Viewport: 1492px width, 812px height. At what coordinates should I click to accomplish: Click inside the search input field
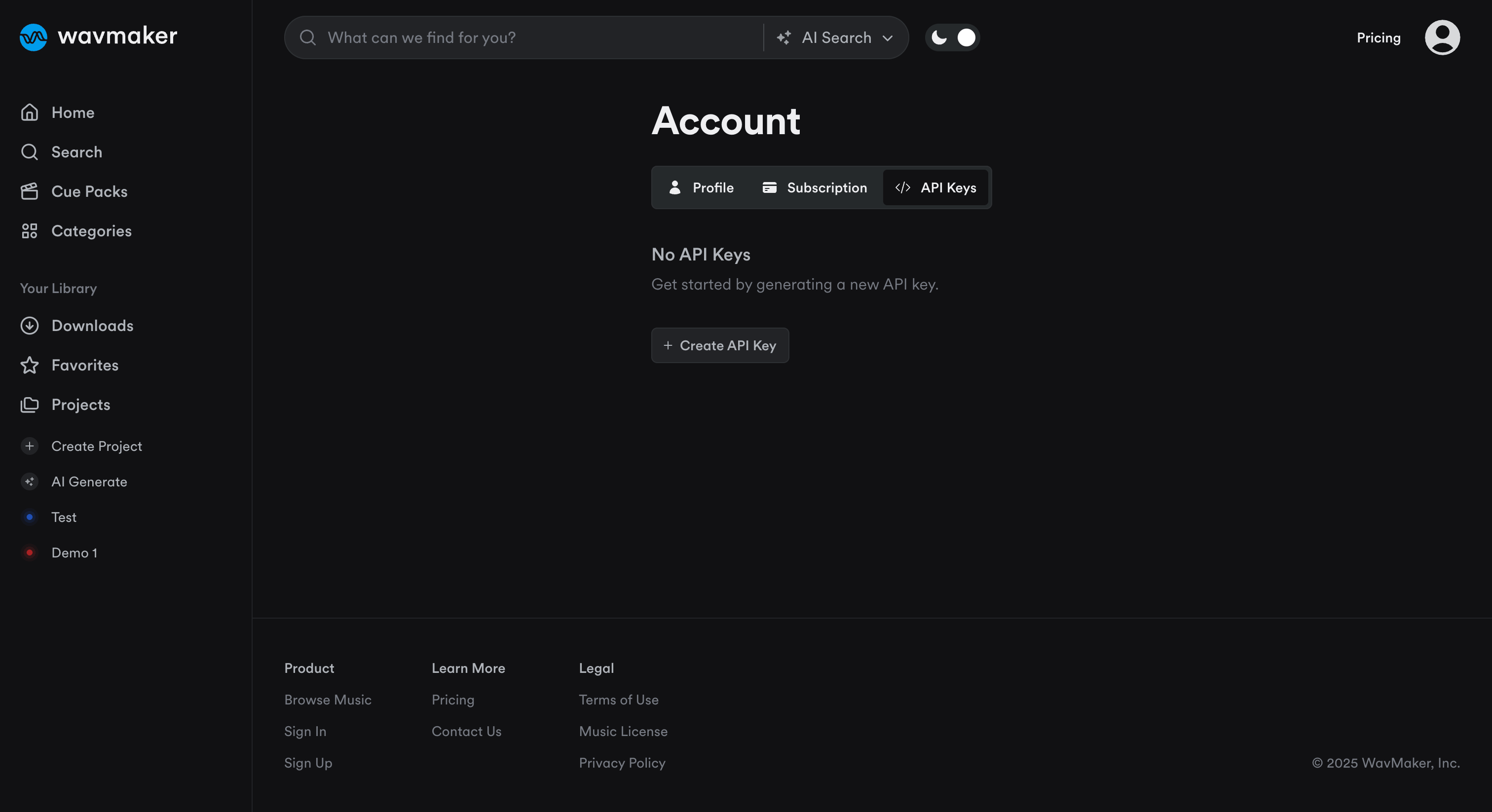coord(522,37)
